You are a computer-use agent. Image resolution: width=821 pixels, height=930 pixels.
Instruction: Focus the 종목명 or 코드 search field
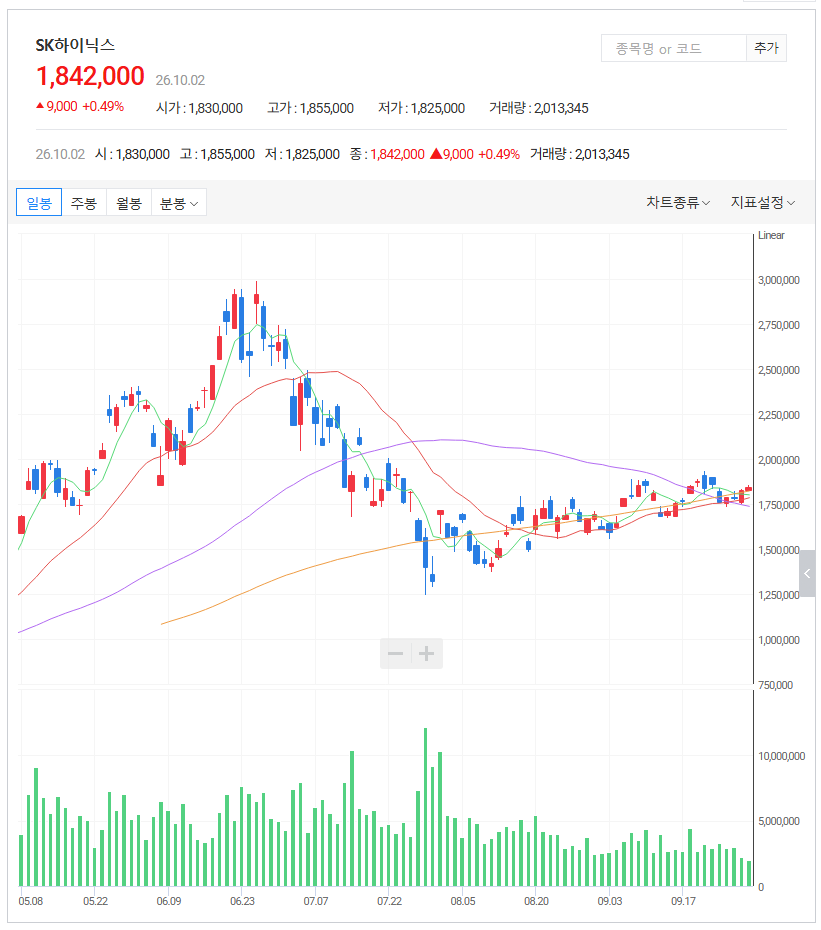click(673, 48)
